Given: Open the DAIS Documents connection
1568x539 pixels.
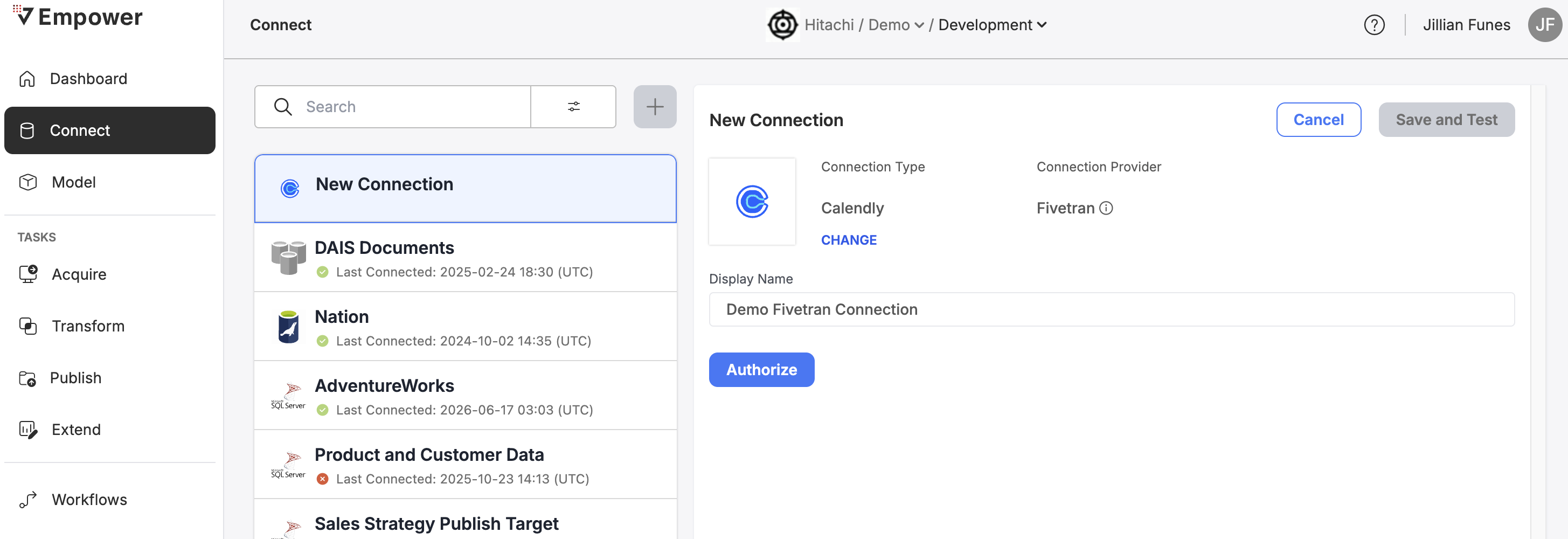Looking at the screenshot, I should pyautogui.click(x=466, y=258).
